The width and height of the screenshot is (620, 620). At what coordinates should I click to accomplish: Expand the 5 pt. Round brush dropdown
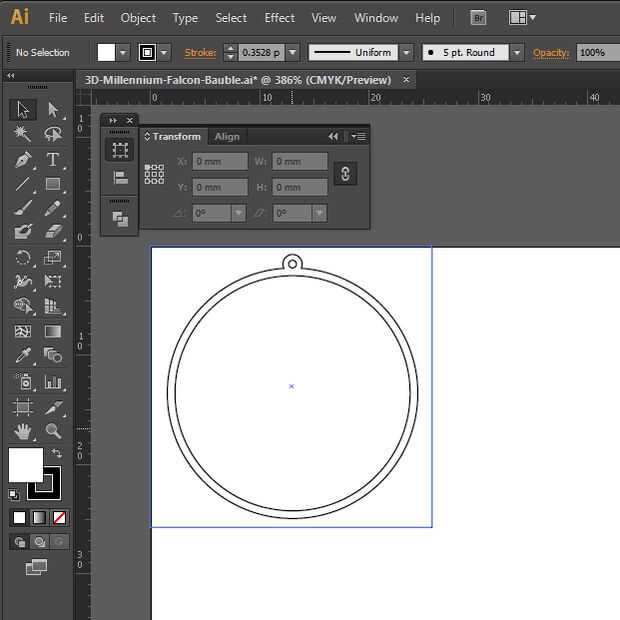(x=516, y=53)
